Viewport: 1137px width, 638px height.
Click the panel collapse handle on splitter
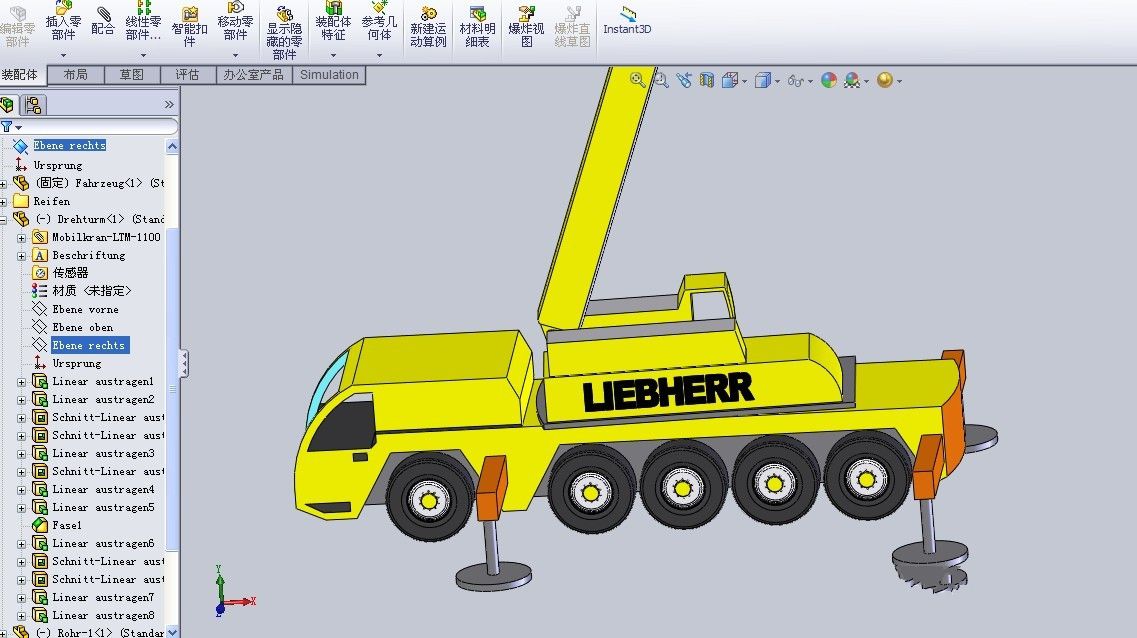[184, 363]
